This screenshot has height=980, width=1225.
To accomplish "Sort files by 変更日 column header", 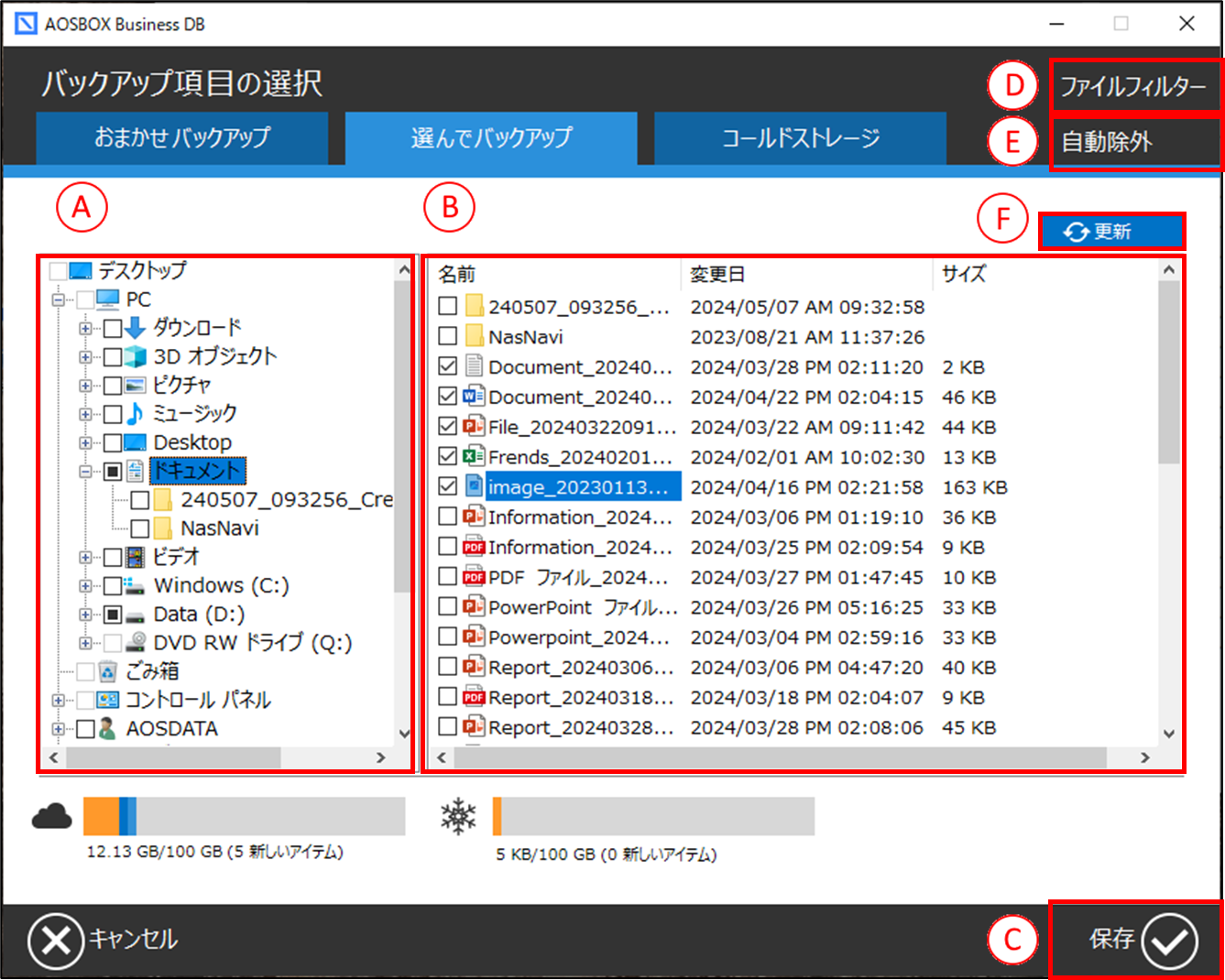I will (807, 274).
